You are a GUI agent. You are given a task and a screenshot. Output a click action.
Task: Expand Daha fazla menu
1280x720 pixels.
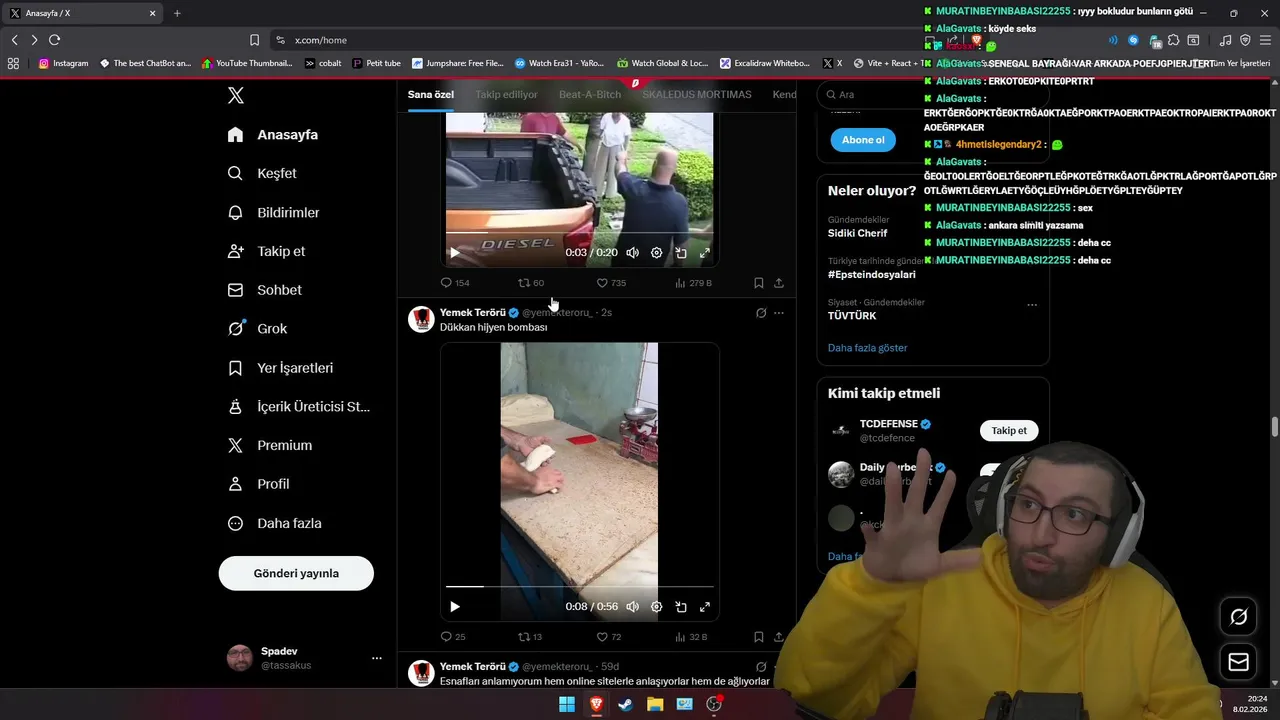click(x=274, y=523)
